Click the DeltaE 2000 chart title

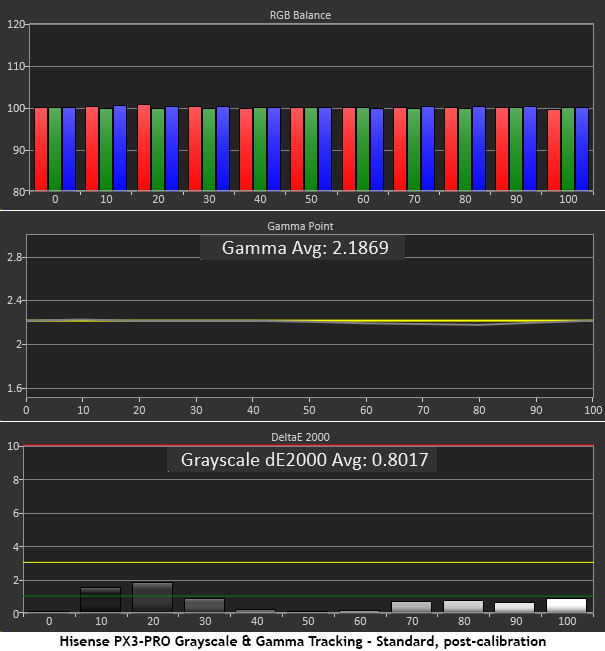(x=300, y=437)
